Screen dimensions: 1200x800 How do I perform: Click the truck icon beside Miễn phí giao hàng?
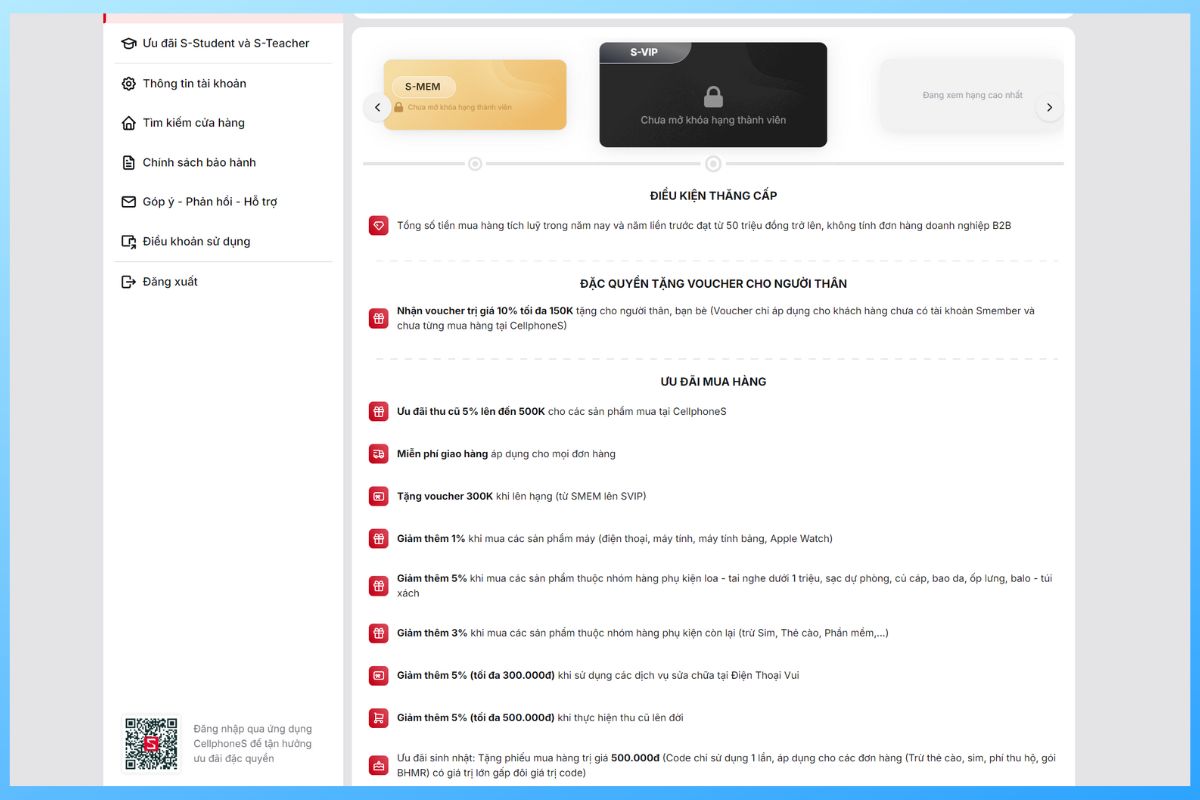378,454
